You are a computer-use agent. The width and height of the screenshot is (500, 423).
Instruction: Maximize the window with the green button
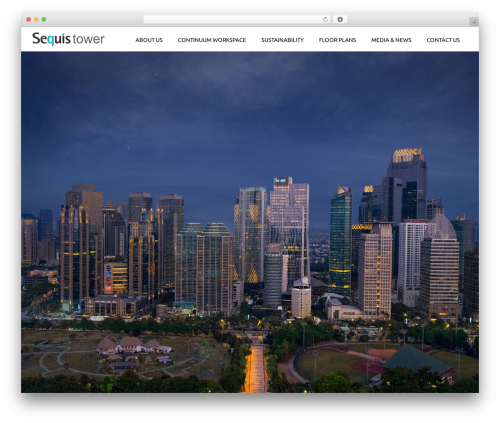[44, 19]
